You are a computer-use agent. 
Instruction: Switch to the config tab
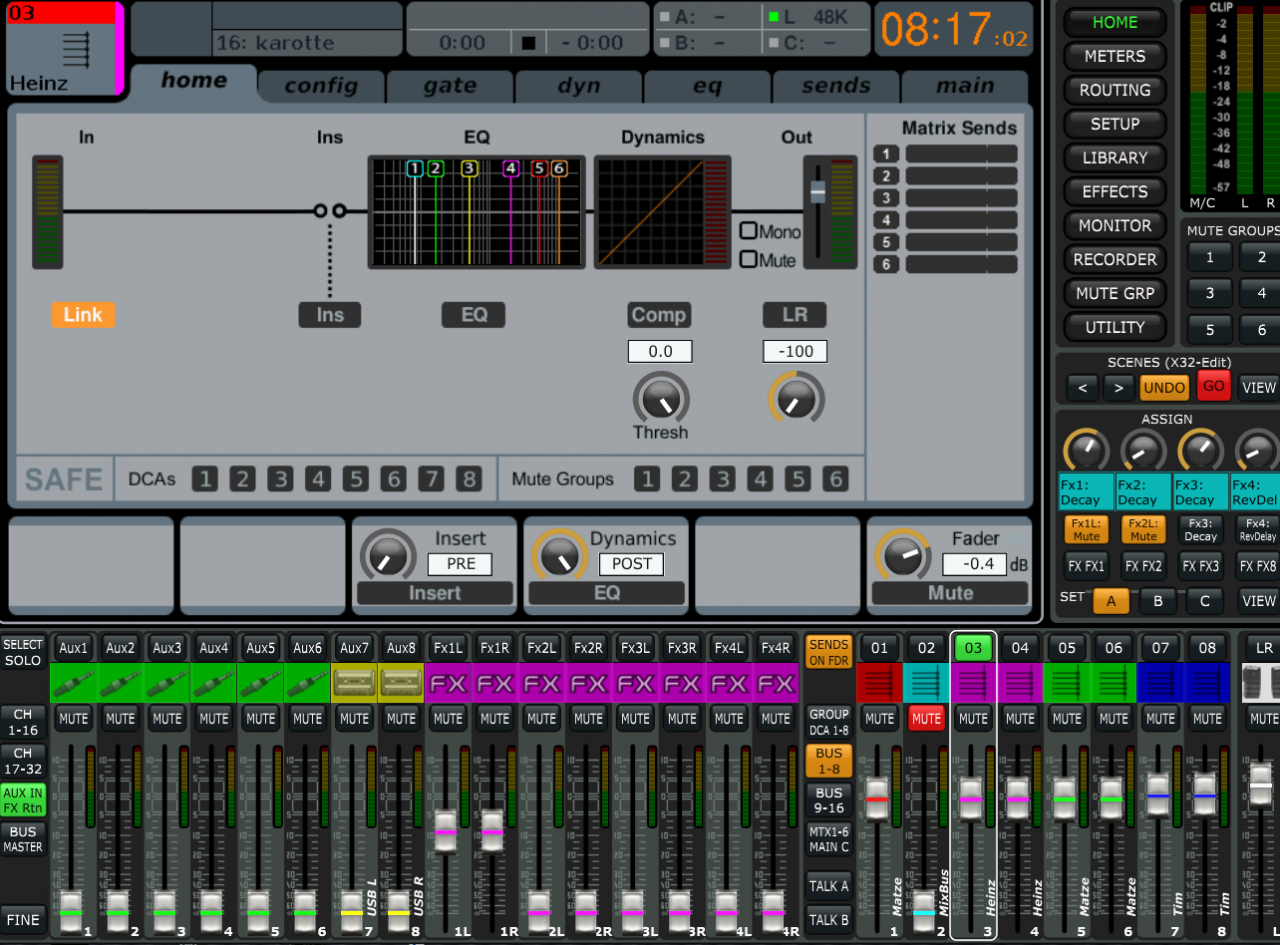321,86
